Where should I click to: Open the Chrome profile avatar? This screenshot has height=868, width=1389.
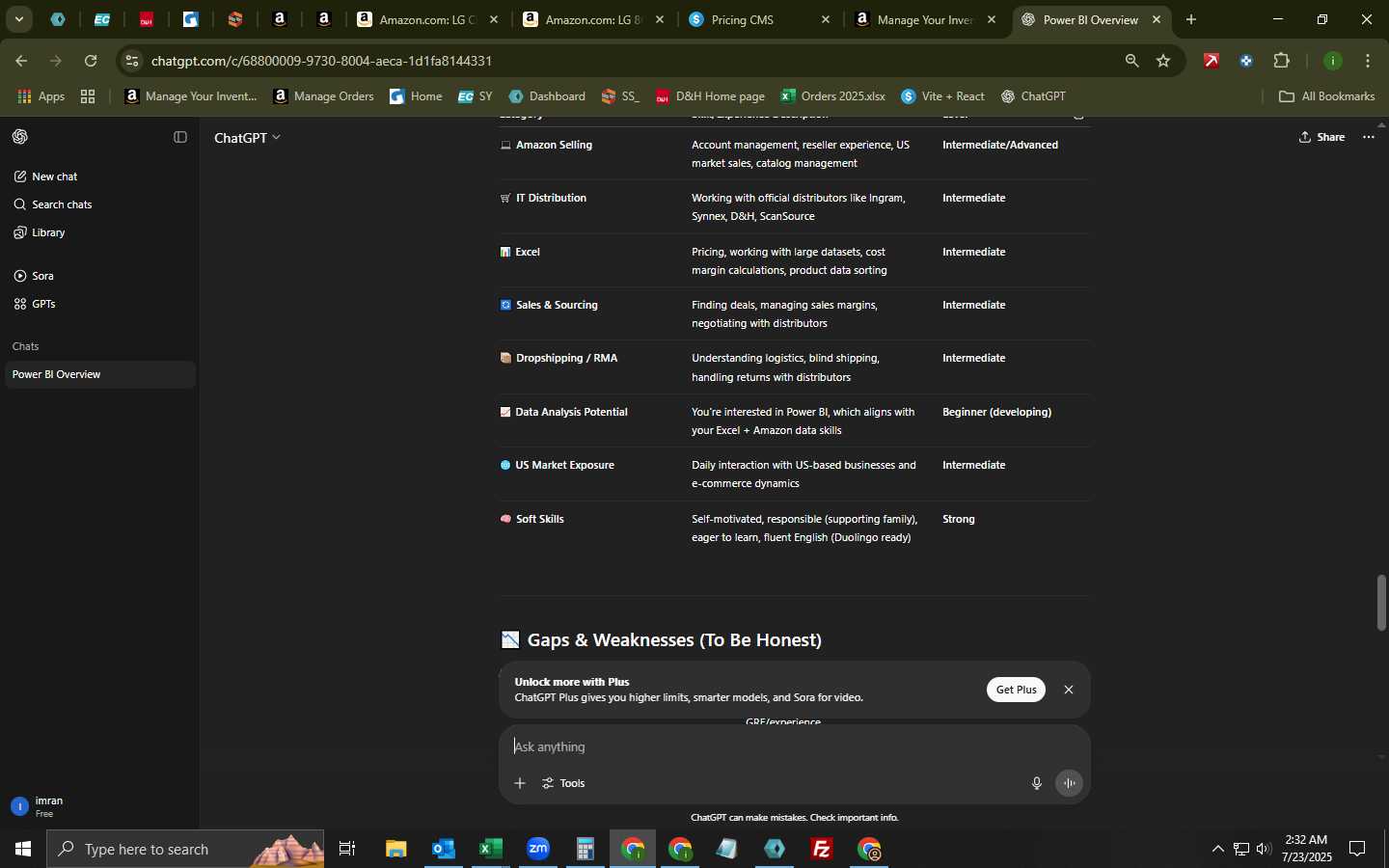pos(1334,61)
